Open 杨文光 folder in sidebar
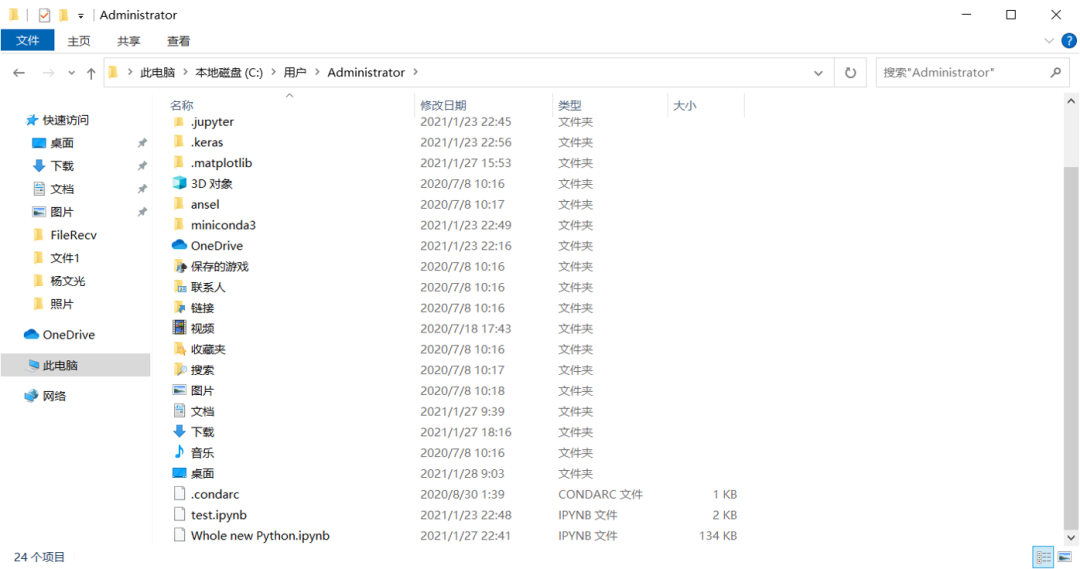The image size is (1080, 569). [x=68, y=281]
